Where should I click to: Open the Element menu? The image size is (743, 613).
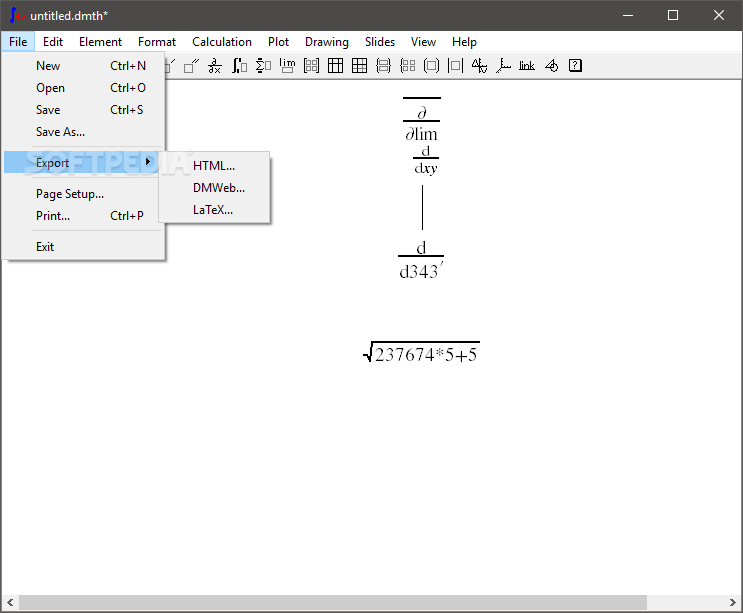pyautogui.click(x=100, y=42)
